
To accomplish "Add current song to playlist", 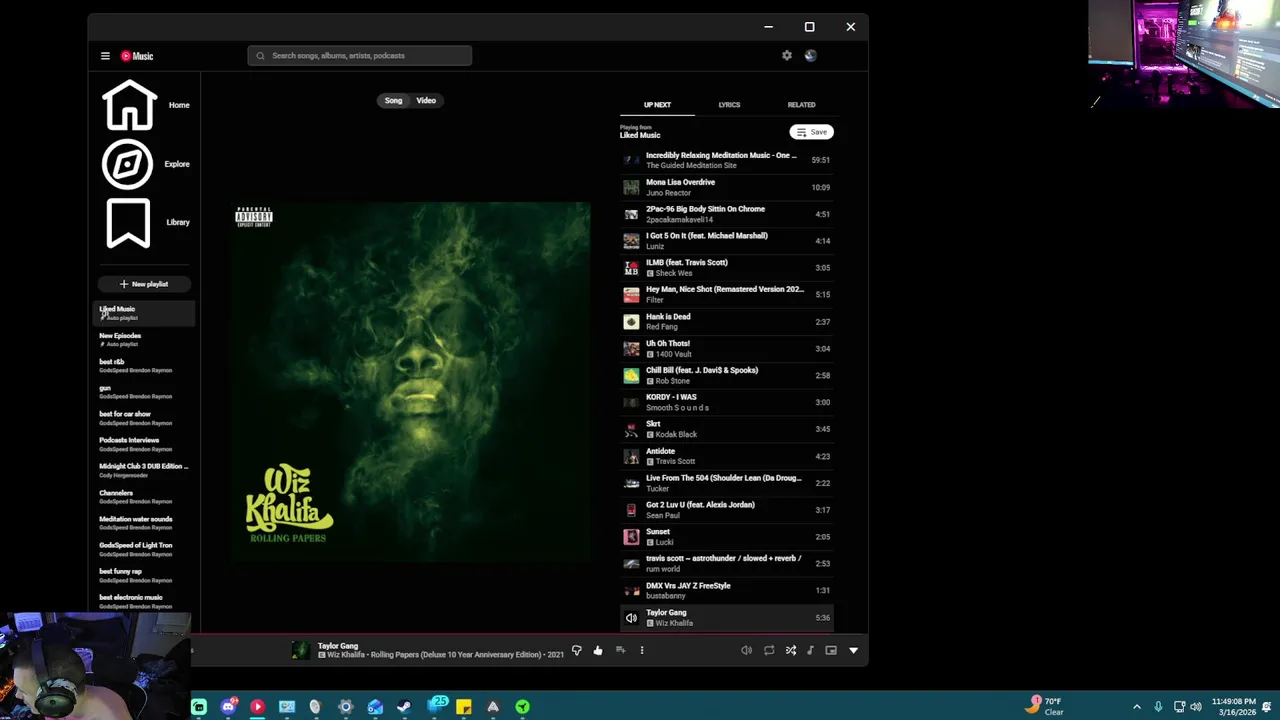I will (620, 650).
